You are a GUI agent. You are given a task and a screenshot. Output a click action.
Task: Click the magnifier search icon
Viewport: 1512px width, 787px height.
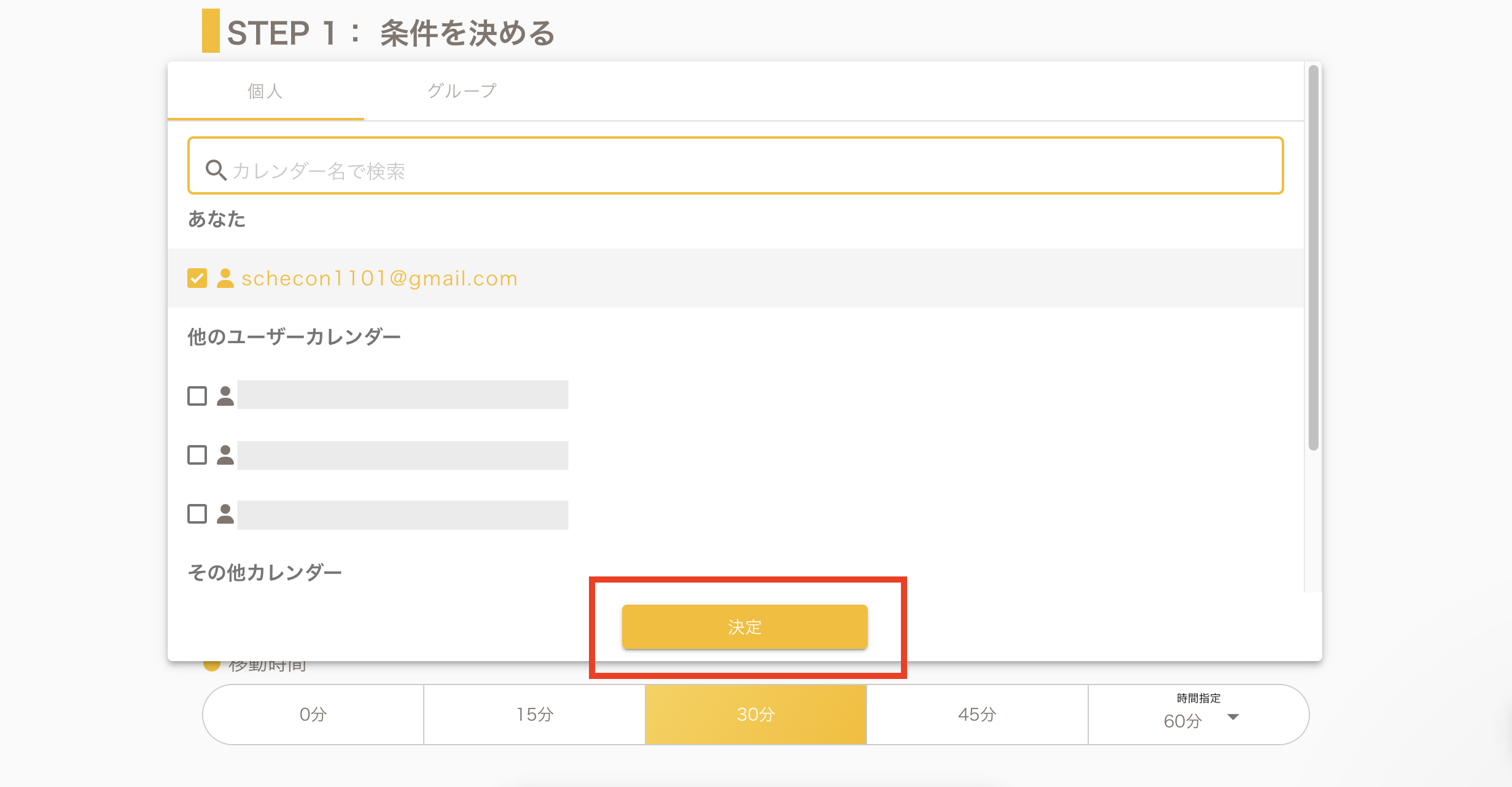point(216,170)
